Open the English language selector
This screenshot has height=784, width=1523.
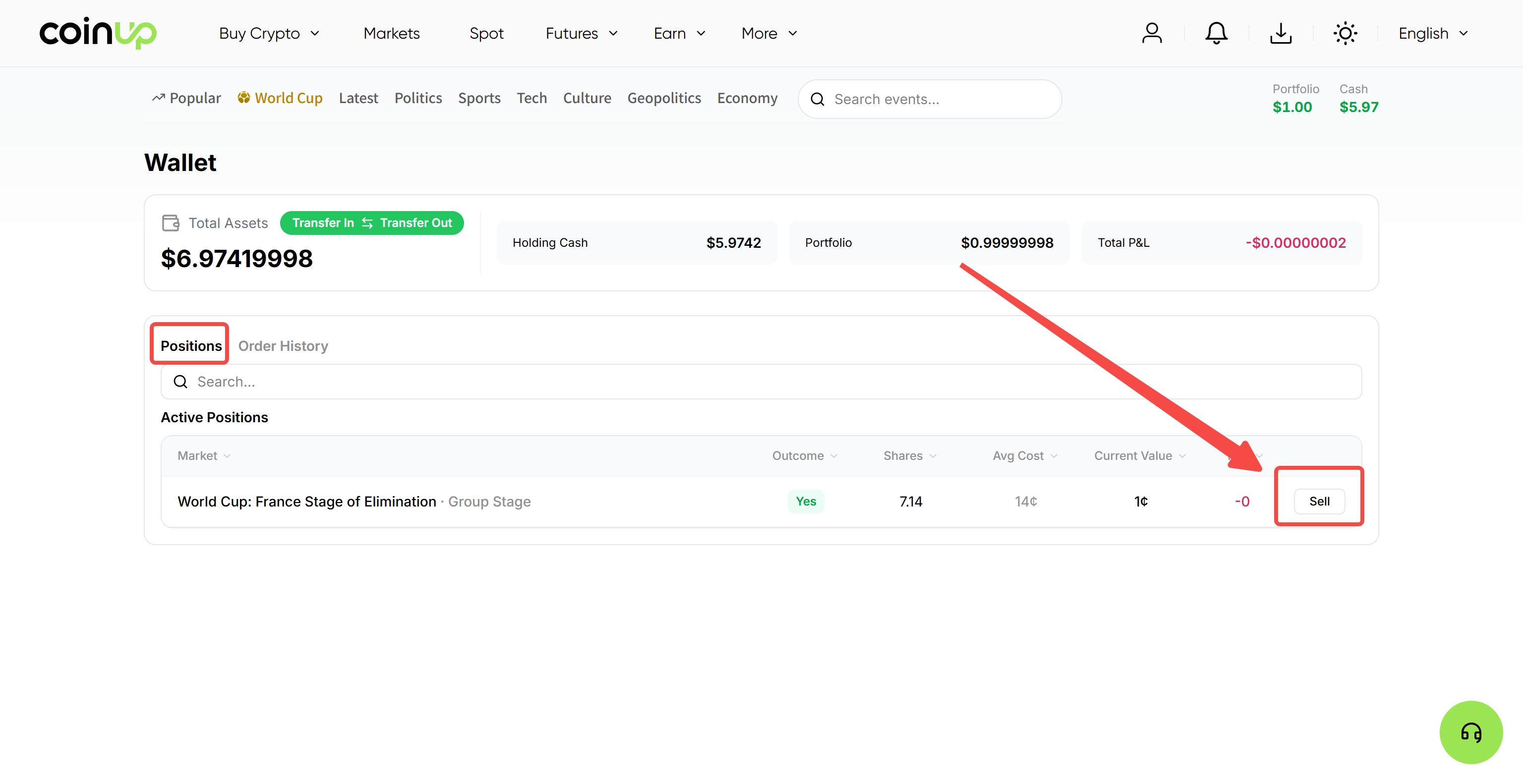[1433, 33]
